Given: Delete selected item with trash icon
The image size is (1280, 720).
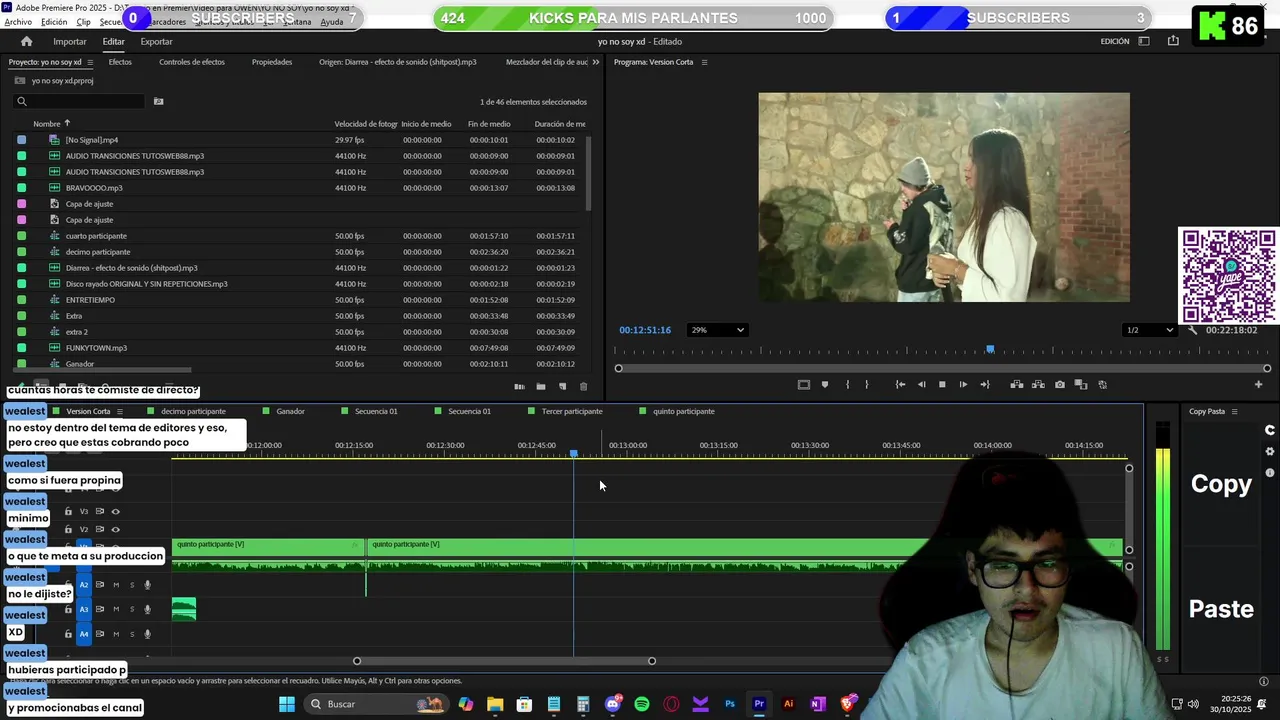Looking at the screenshot, I should (584, 386).
